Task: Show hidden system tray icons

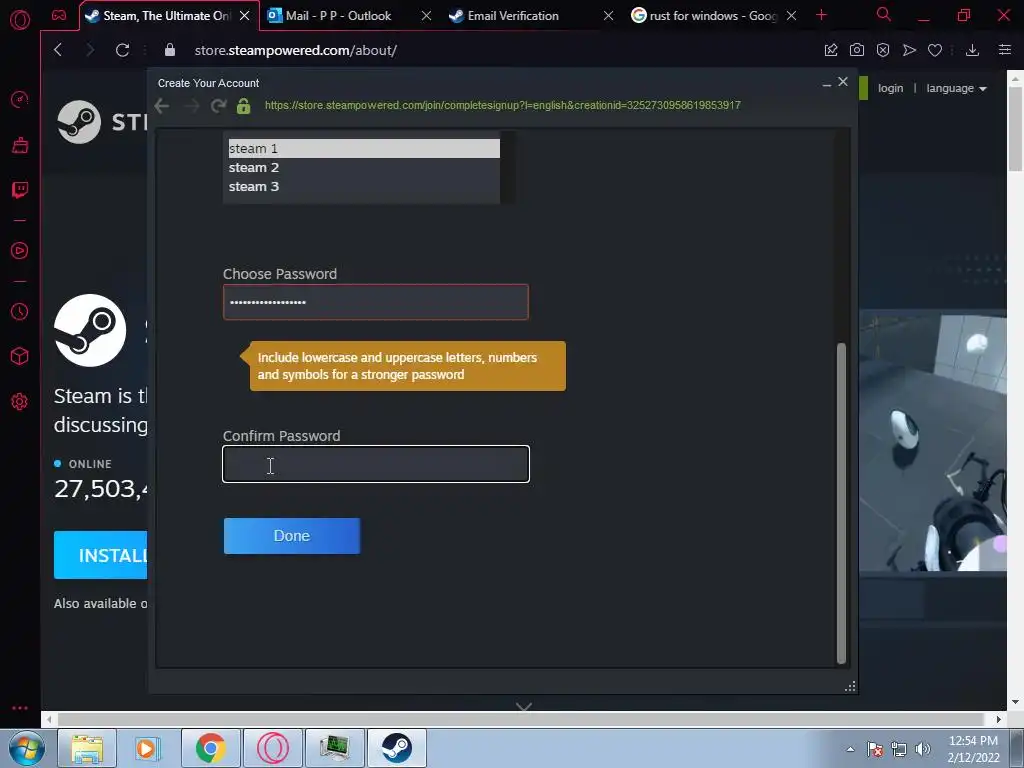Action: [850, 749]
